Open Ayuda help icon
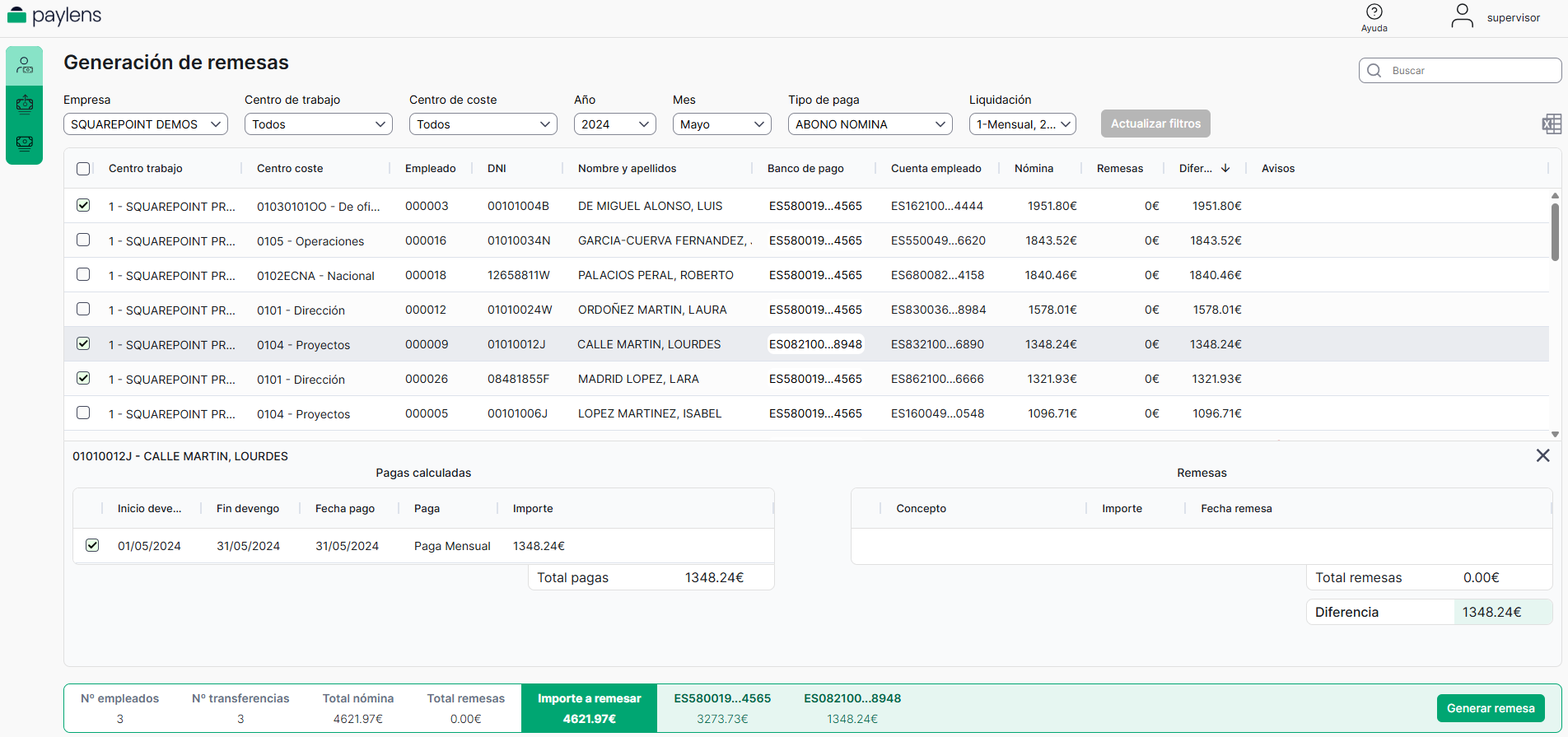The width and height of the screenshot is (1568, 737). [1374, 12]
